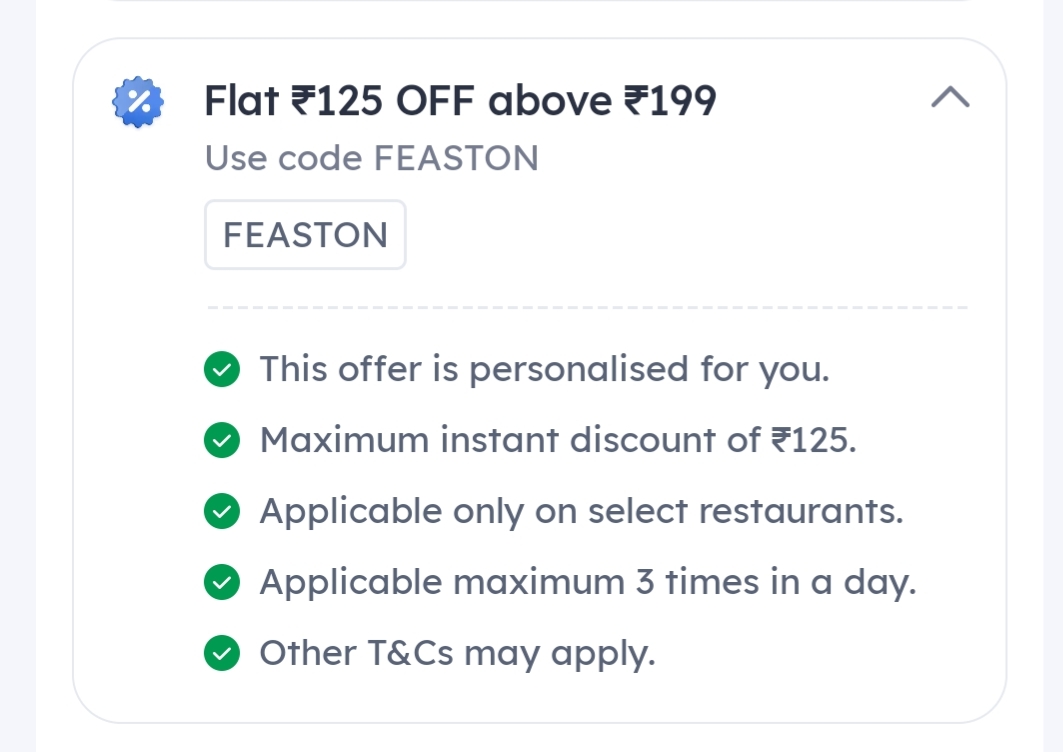Tap the '₹125.' amount in maximum discount line

point(813,440)
